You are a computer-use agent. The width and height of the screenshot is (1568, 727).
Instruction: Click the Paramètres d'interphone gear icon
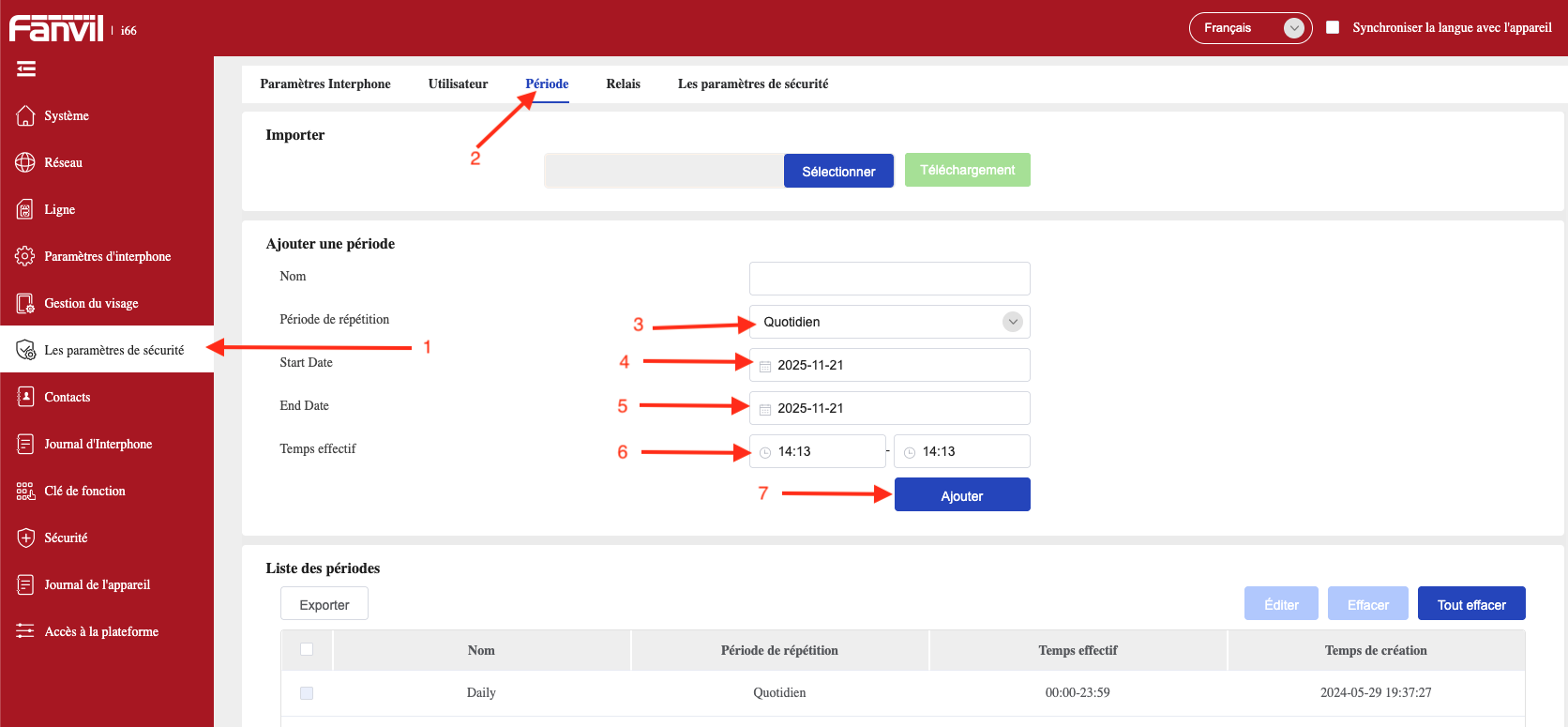point(25,256)
